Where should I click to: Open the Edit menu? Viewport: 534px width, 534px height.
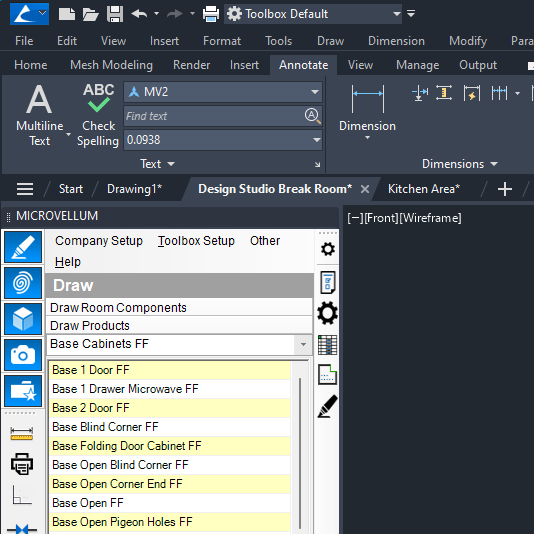click(67, 41)
